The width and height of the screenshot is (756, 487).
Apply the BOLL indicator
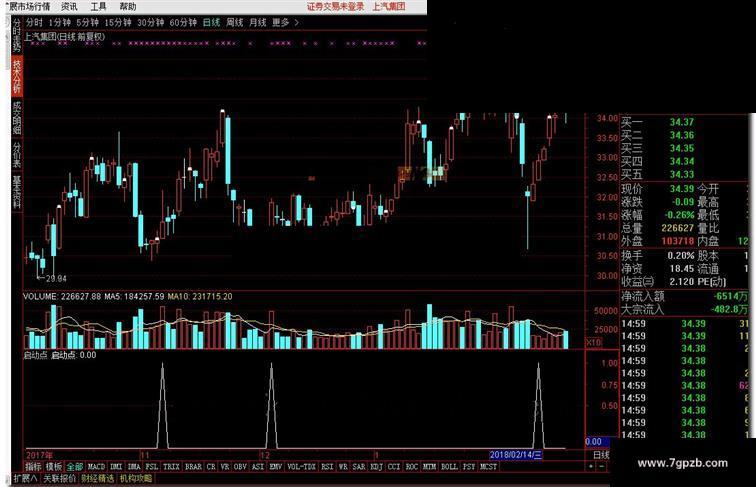coord(449,467)
